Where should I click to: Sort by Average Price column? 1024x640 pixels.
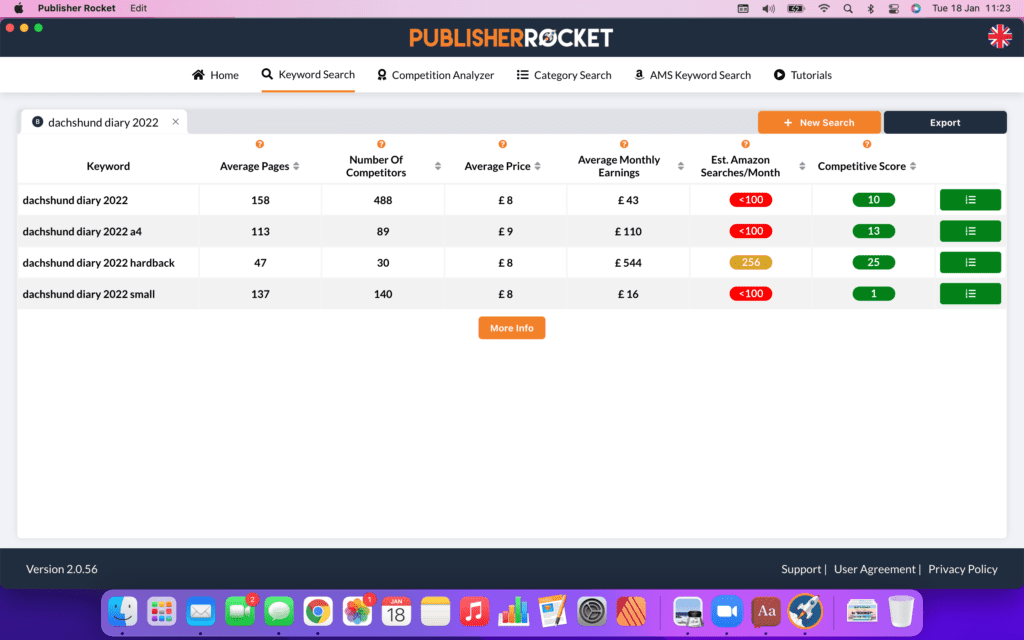(x=537, y=166)
